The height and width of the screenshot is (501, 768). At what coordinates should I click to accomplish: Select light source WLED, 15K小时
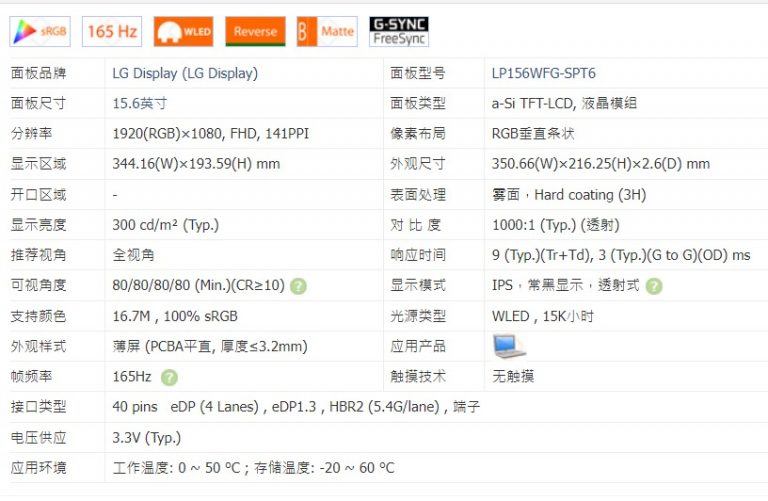[543, 316]
